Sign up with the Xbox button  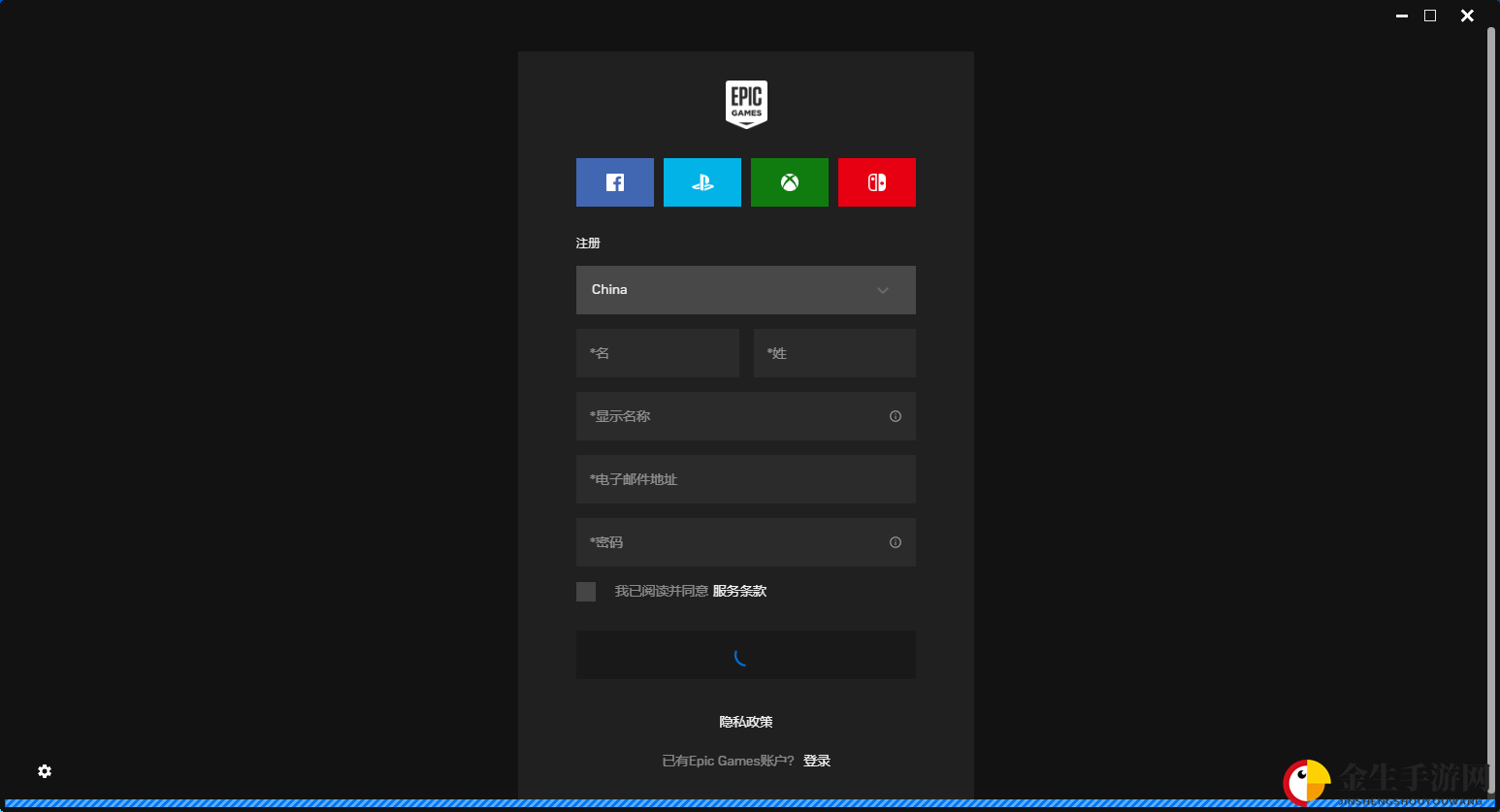click(x=790, y=182)
